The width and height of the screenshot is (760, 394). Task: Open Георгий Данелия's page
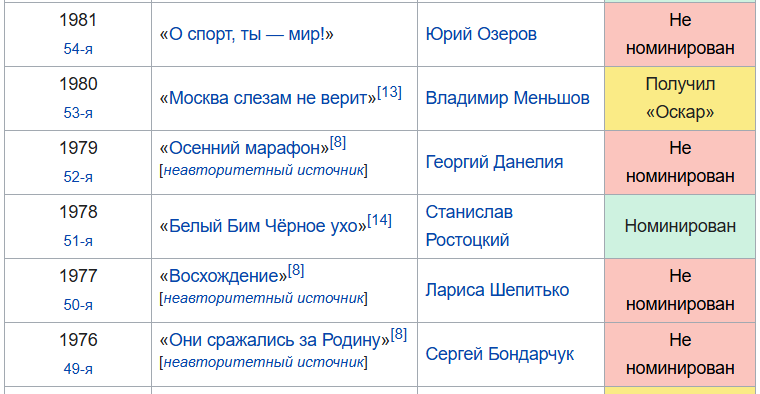494,162
